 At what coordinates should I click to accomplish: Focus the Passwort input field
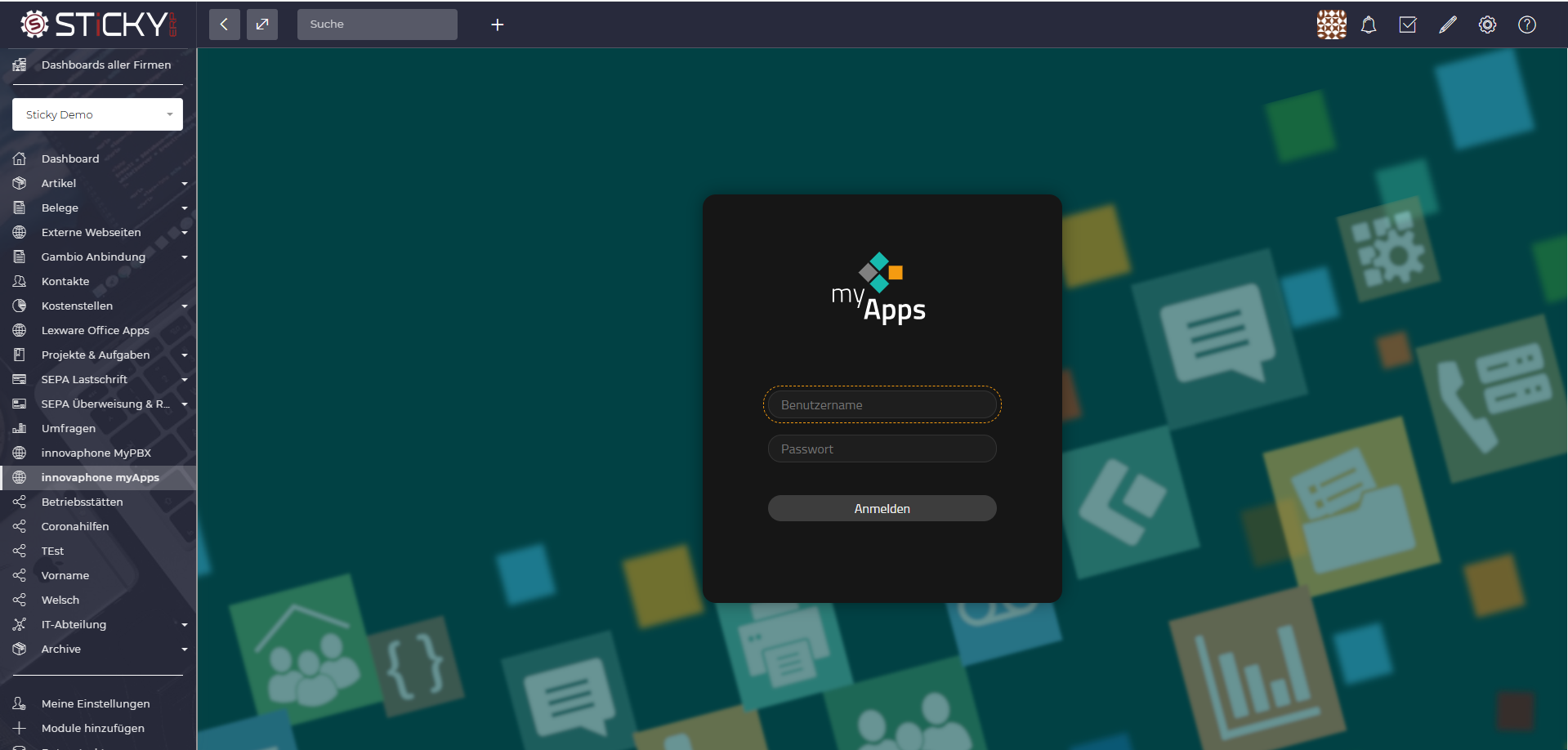coord(882,449)
